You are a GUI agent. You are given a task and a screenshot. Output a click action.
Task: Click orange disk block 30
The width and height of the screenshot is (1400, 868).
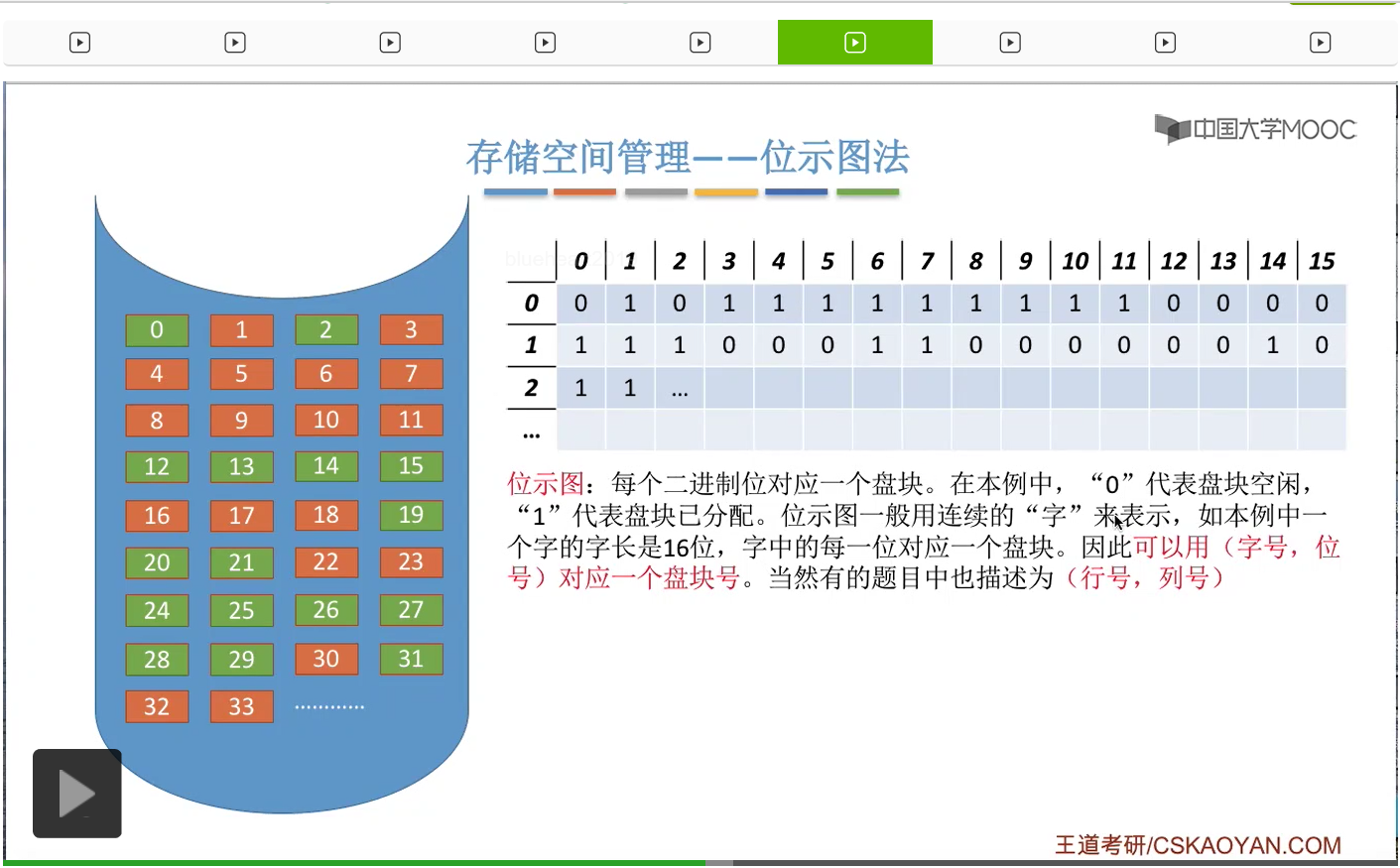coord(326,659)
